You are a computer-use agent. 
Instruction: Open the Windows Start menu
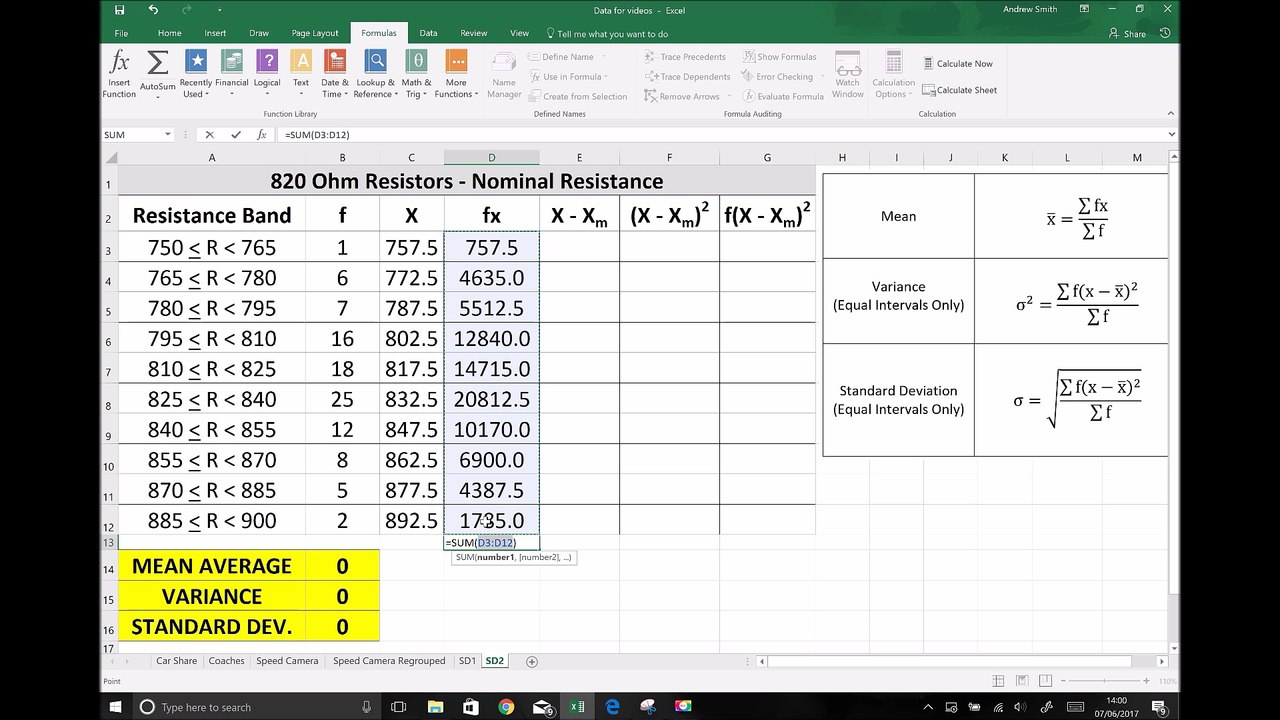click(x=115, y=707)
